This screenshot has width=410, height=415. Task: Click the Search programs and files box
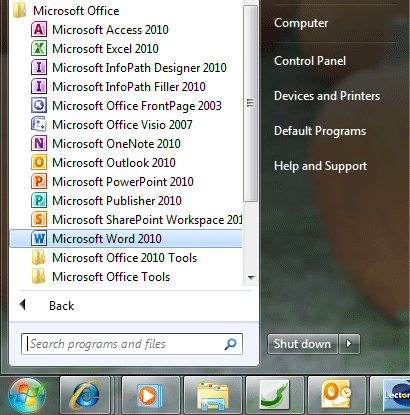(132, 344)
